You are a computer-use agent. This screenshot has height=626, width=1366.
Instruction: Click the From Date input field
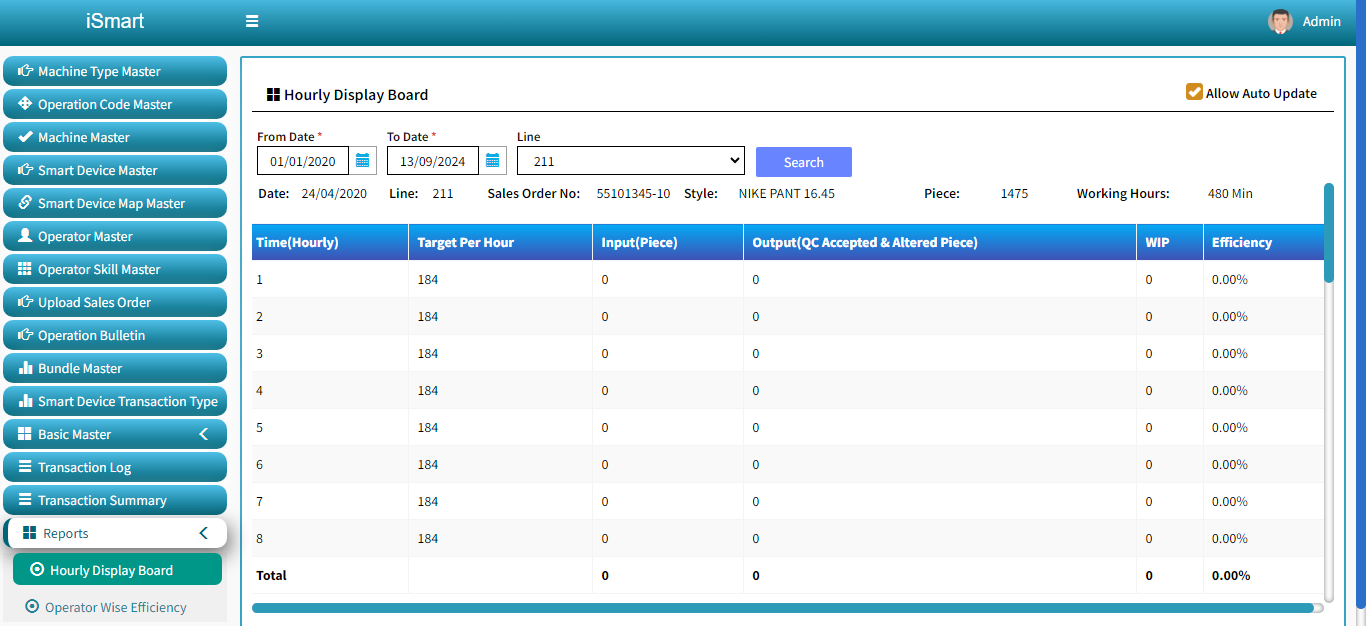point(303,161)
